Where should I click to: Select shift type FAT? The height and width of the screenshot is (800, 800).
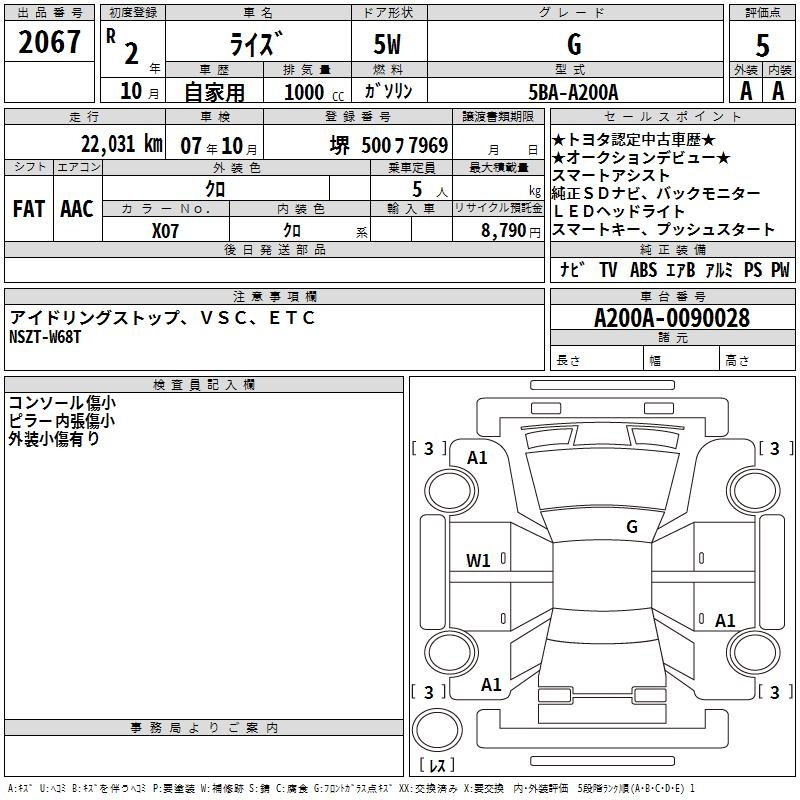[x=29, y=209]
